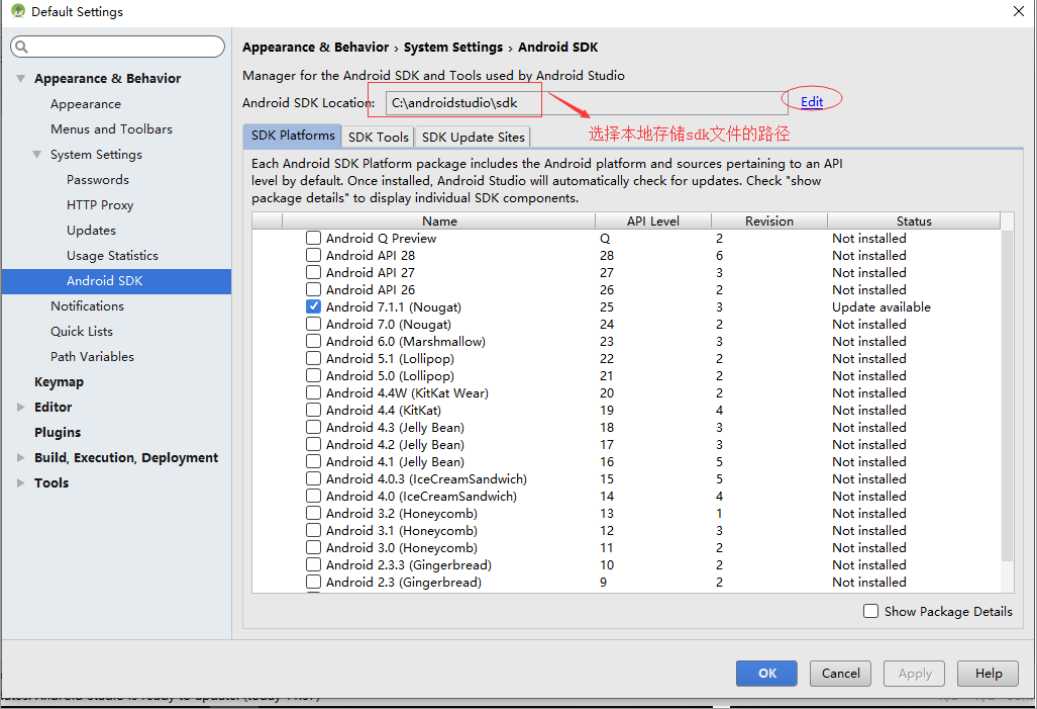Click the Edit link for SDK location

(x=811, y=101)
